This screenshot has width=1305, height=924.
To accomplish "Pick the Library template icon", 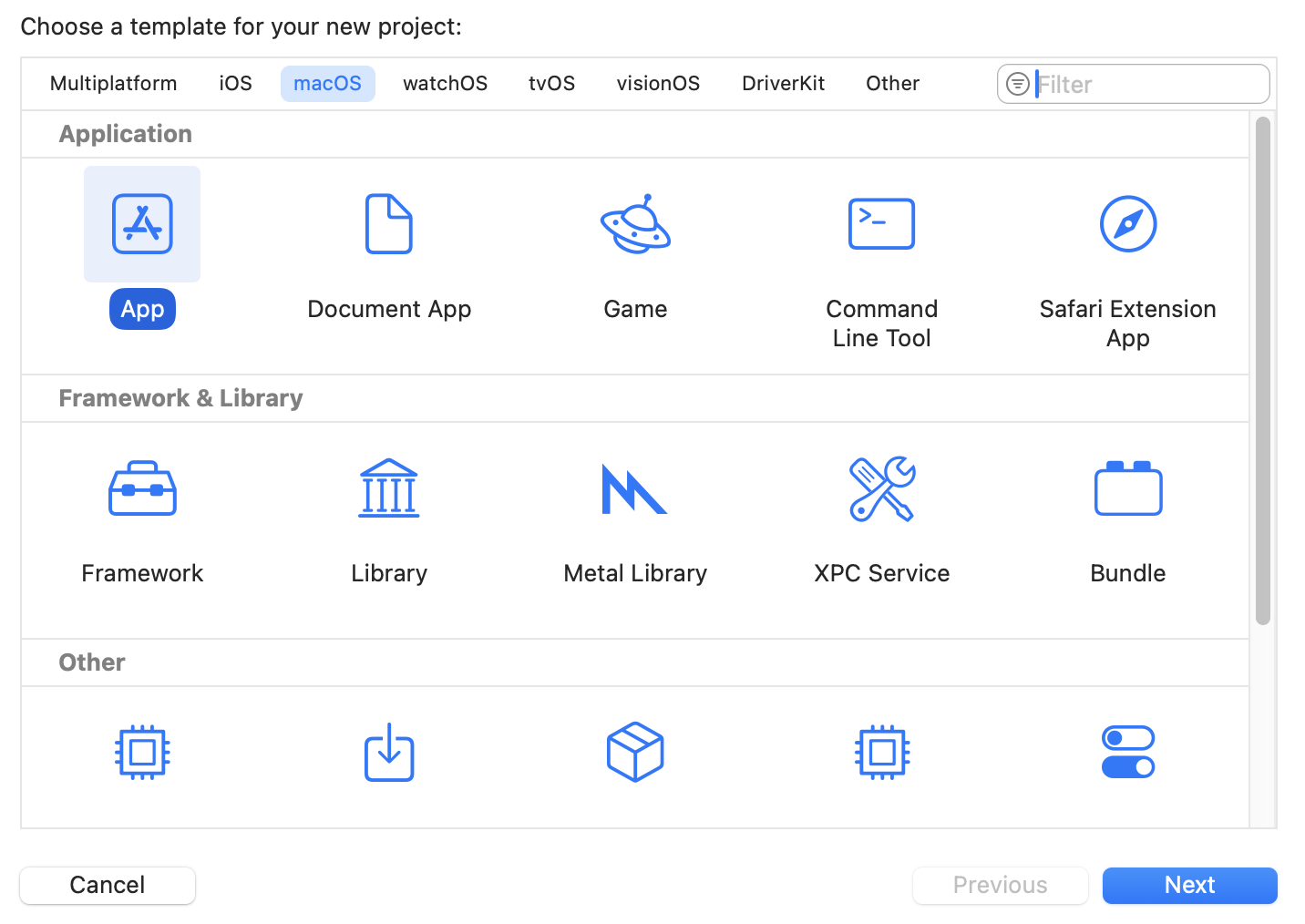I will (x=389, y=489).
